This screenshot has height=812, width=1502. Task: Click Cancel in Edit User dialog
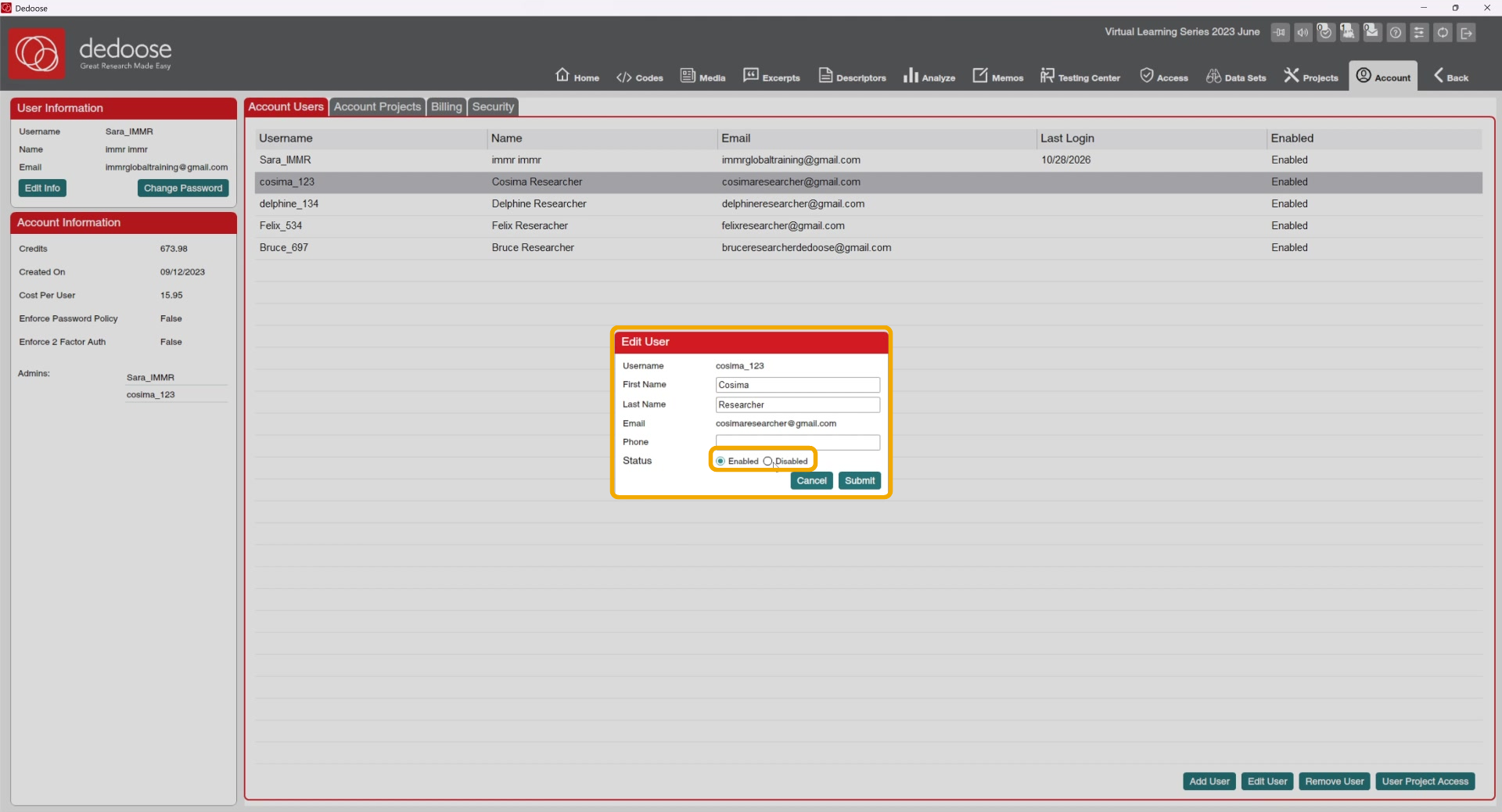[811, 481]
